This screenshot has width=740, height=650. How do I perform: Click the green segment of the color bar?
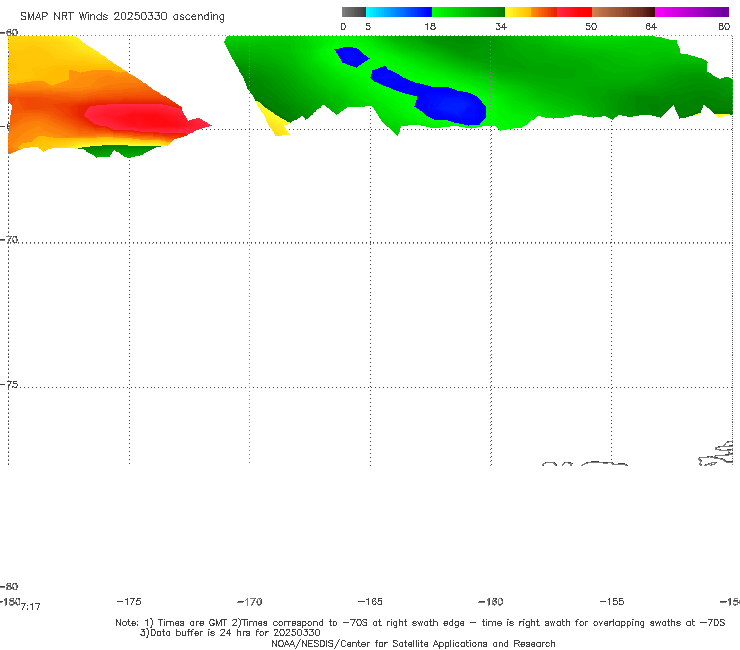click(469, 12)
